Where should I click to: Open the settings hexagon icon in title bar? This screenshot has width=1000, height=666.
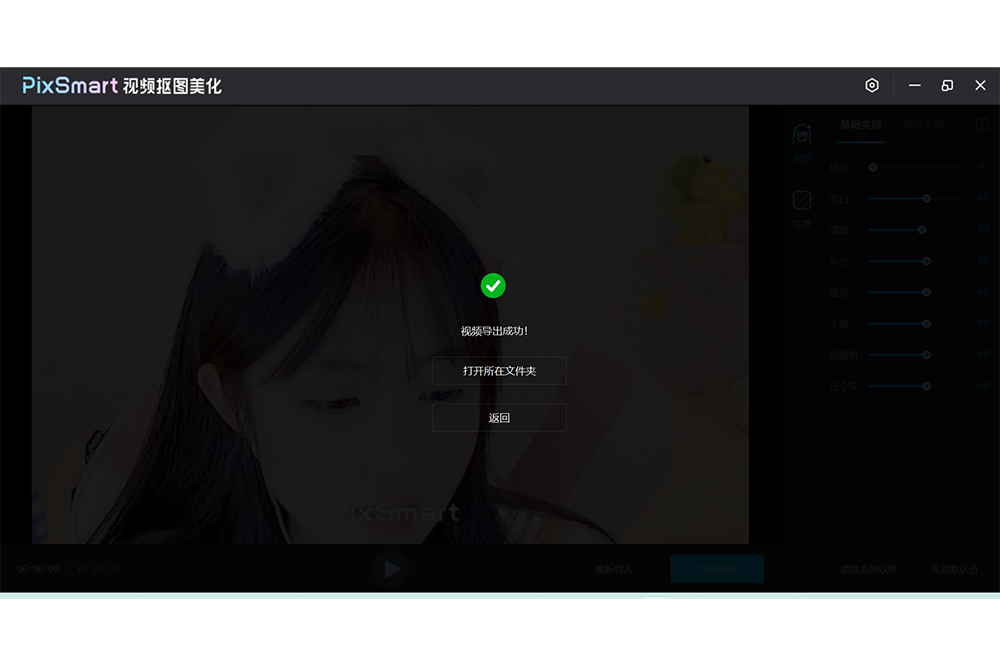[x=872, y=86]
